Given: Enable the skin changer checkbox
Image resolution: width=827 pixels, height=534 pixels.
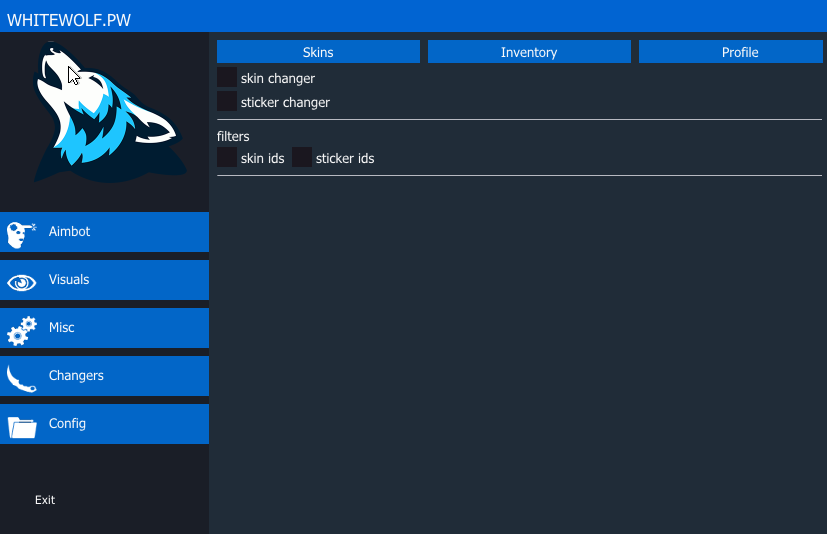Looking at the screenshot, I should 227,77.
